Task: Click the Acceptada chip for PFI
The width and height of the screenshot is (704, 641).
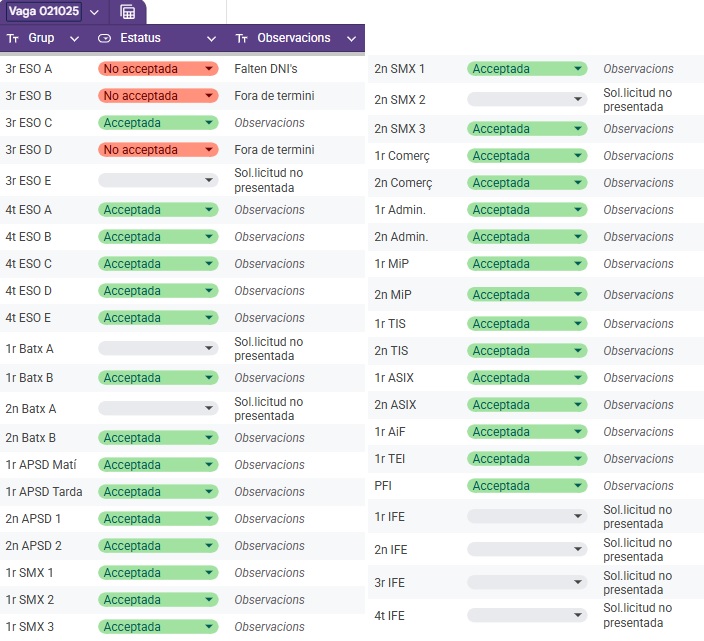Action: click(526, 486)
